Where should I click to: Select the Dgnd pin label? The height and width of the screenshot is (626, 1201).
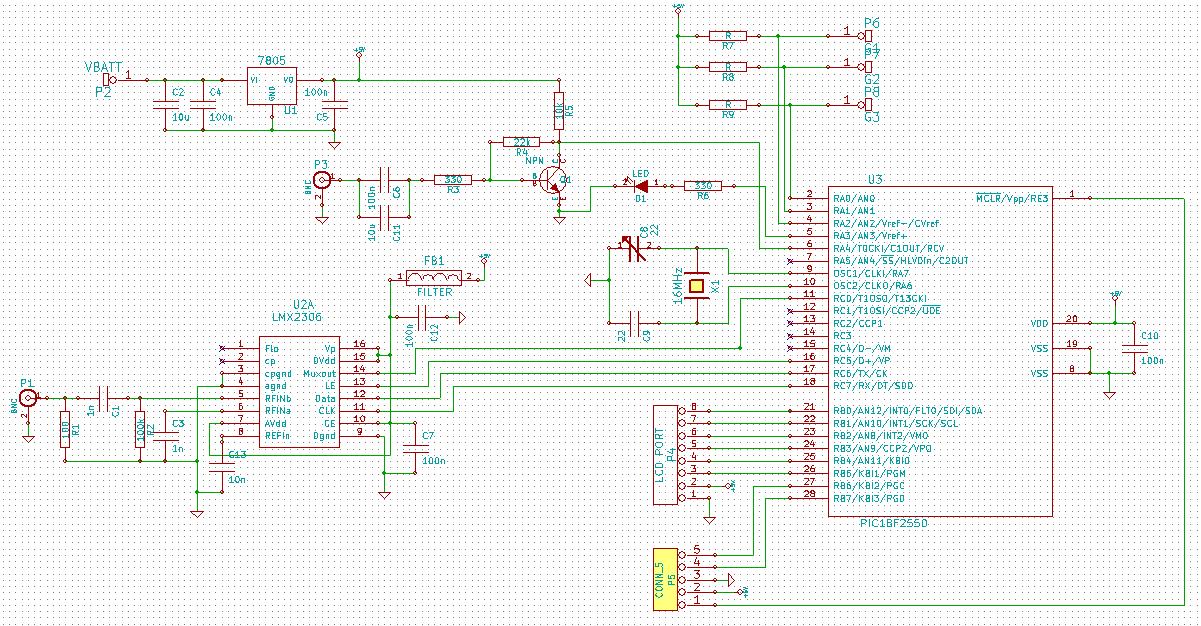click(325, 435)
